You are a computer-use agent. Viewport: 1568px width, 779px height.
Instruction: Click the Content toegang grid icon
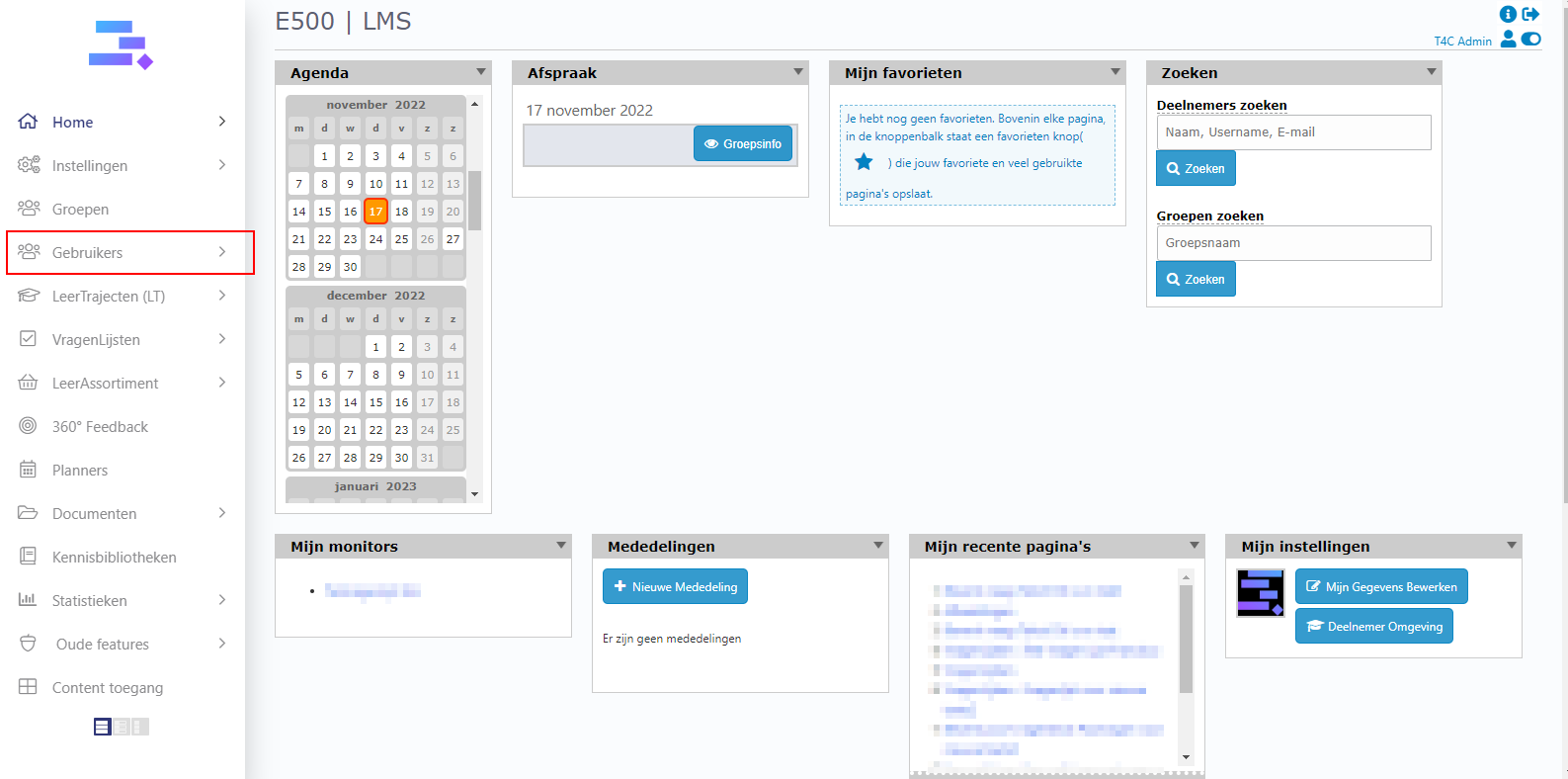point(29,687)
